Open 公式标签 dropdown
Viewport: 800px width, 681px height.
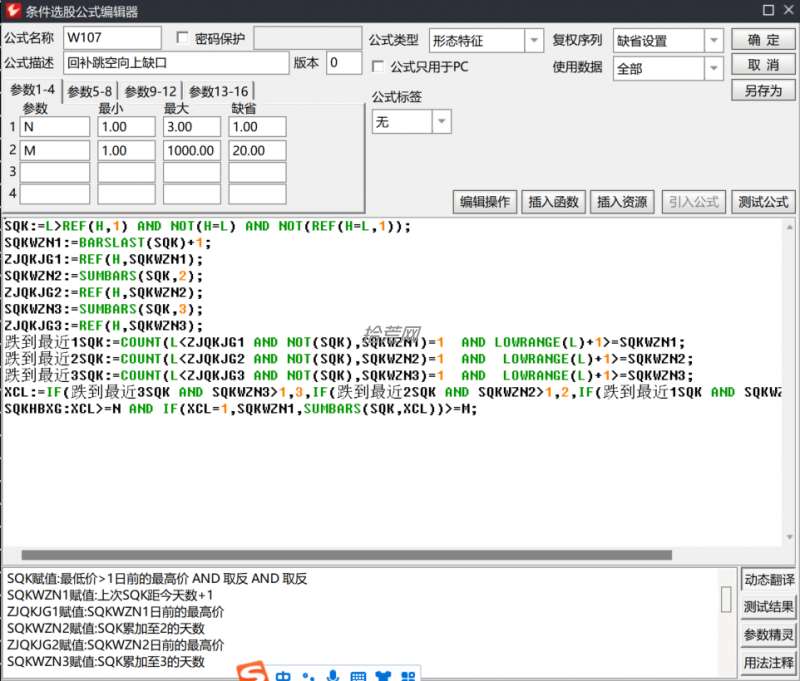(441, 121)
